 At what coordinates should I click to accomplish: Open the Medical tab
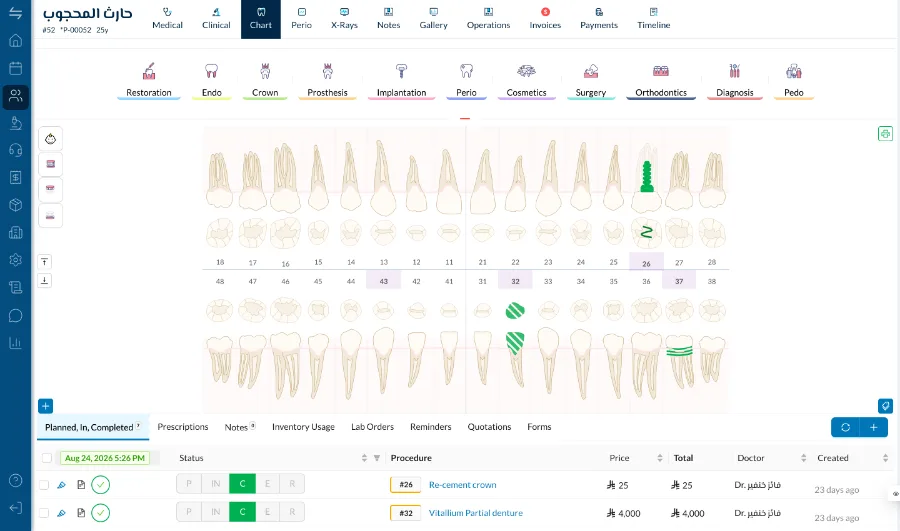(x=167, y=19)
